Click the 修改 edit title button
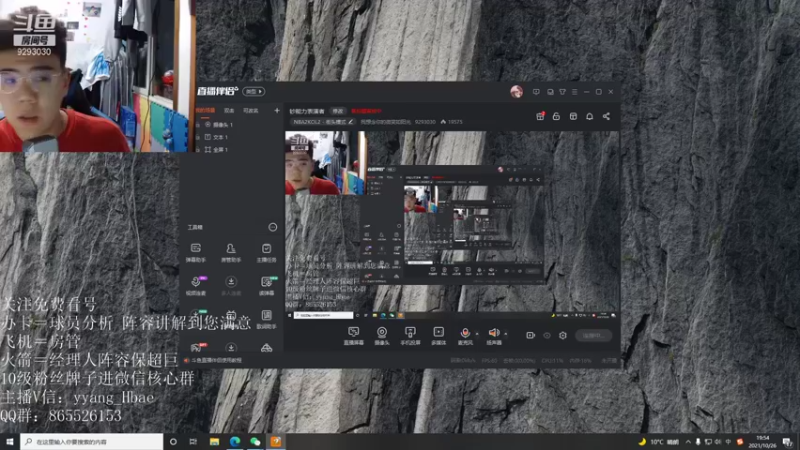The image size is (800, 450). click(x=338, y=111)
